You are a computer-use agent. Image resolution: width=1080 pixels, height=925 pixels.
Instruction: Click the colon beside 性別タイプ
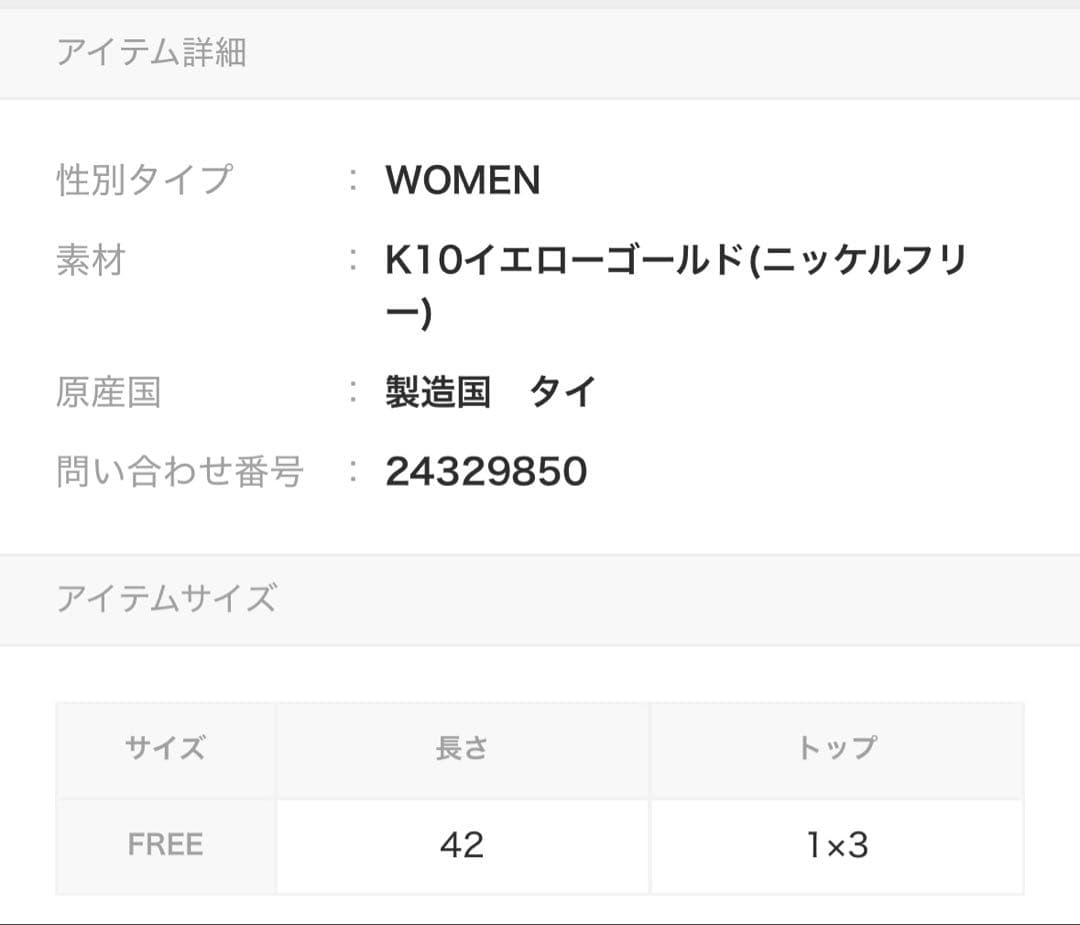point(353,180)
